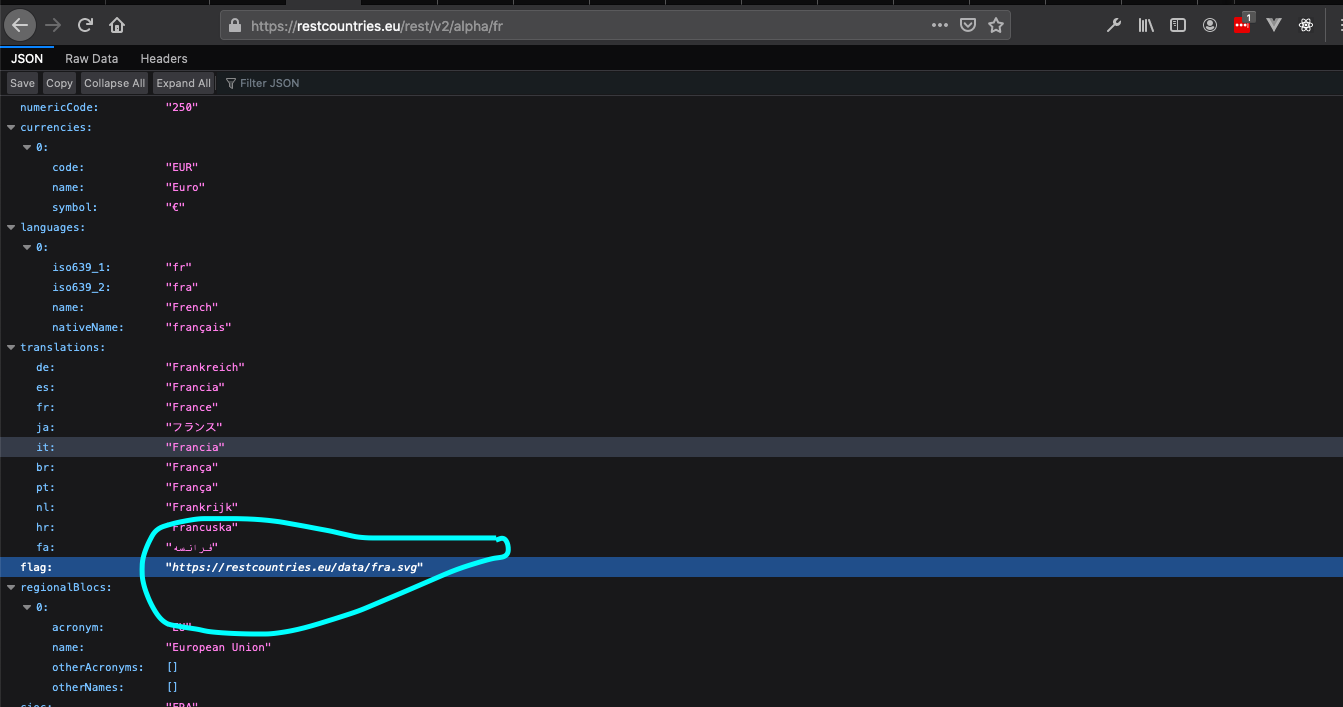Select the iso639_1 row
Image resolution: width=1343 pixels, height=707 pixels.
point(671,267)
